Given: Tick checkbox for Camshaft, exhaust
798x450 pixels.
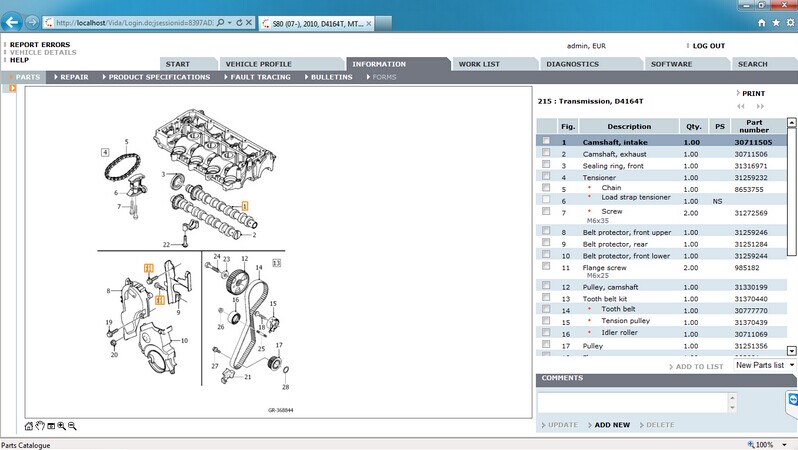Looking at the screenshot, I should tap(546, 152).
